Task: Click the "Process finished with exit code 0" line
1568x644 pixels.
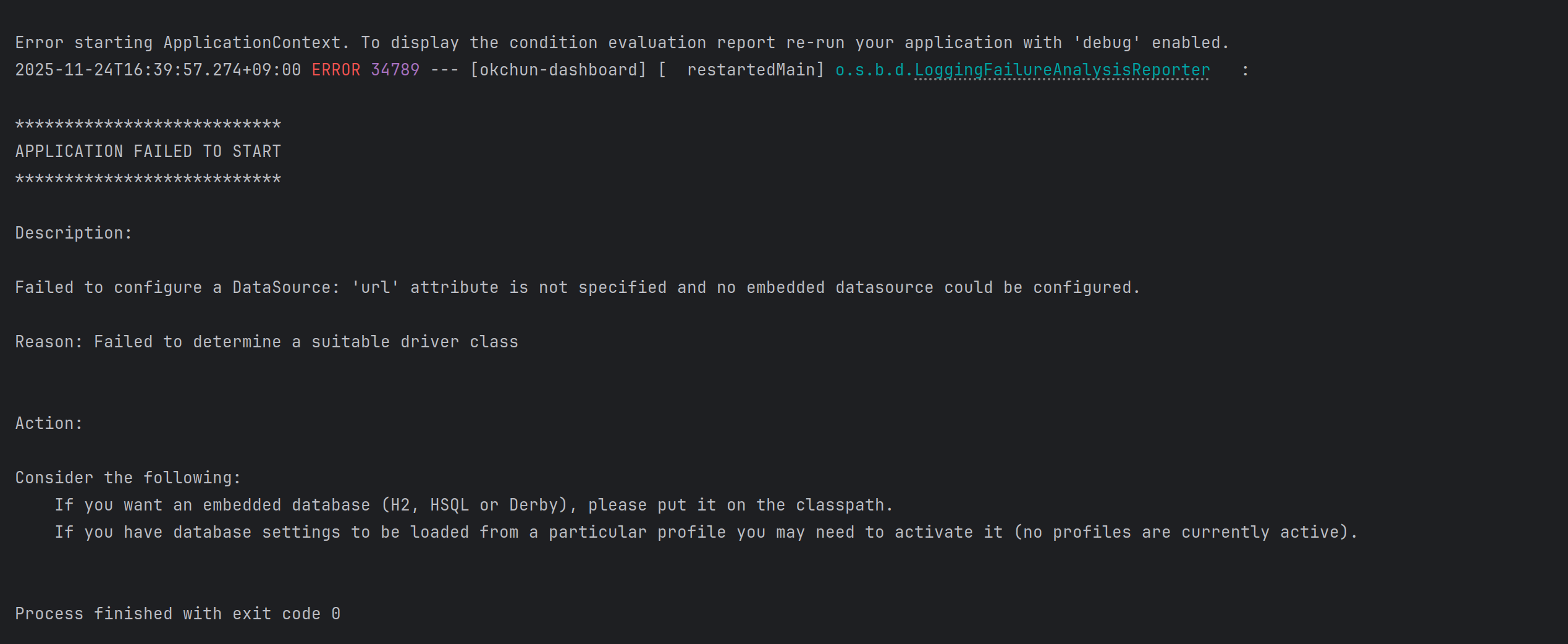Action: 177,614
